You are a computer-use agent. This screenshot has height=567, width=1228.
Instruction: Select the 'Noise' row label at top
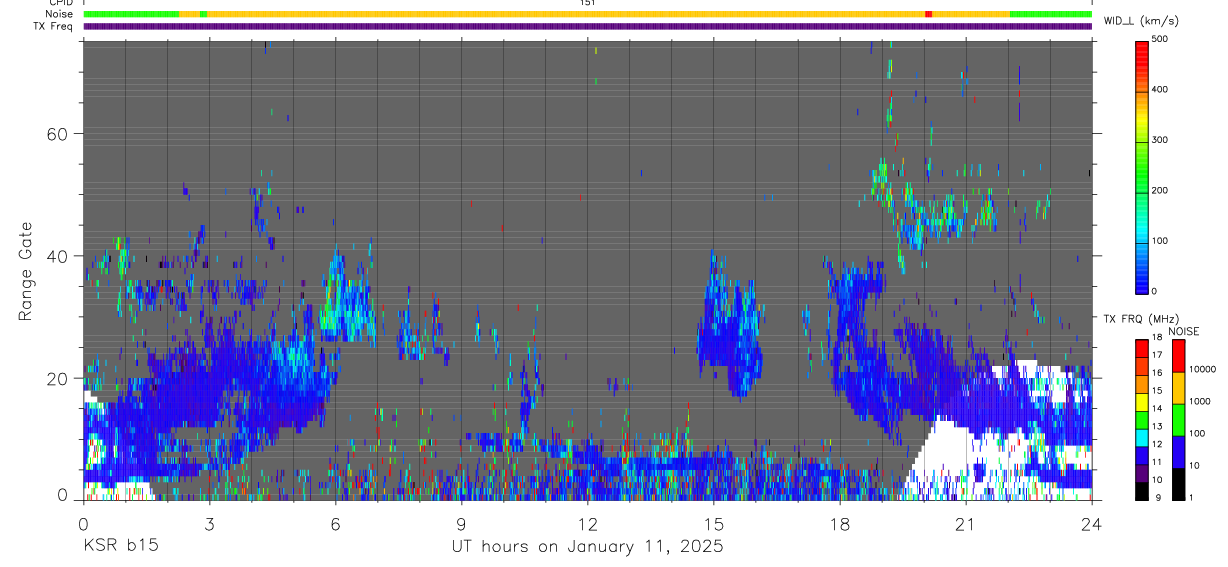(x=59, y=14)
